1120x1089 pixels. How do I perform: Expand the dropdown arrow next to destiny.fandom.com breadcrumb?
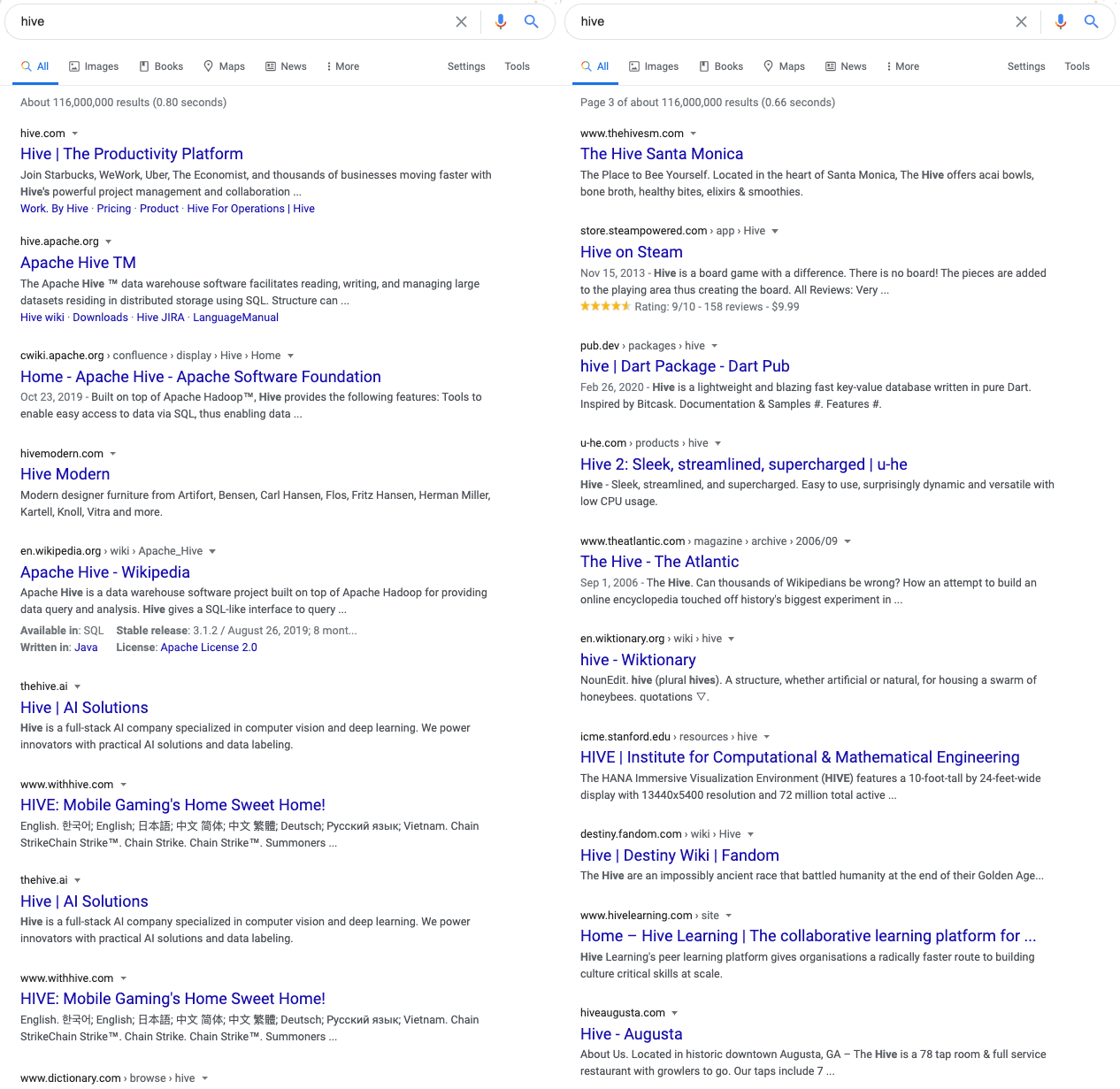click(x=750, y=834)
